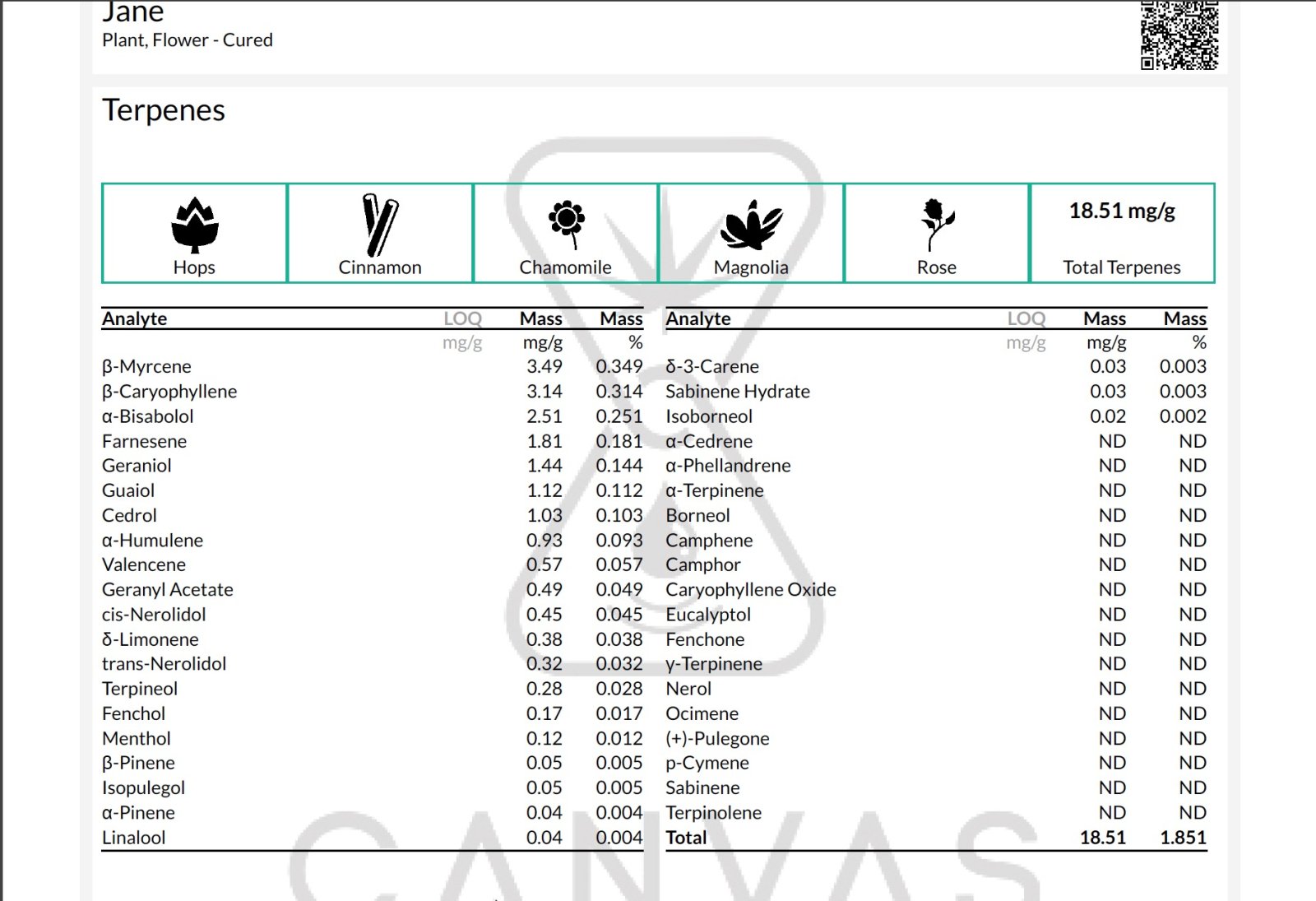Viewport: 1316px width, 901px height.
Task: Select the Terpinolene analyte name
Action: tap(713, 813)
